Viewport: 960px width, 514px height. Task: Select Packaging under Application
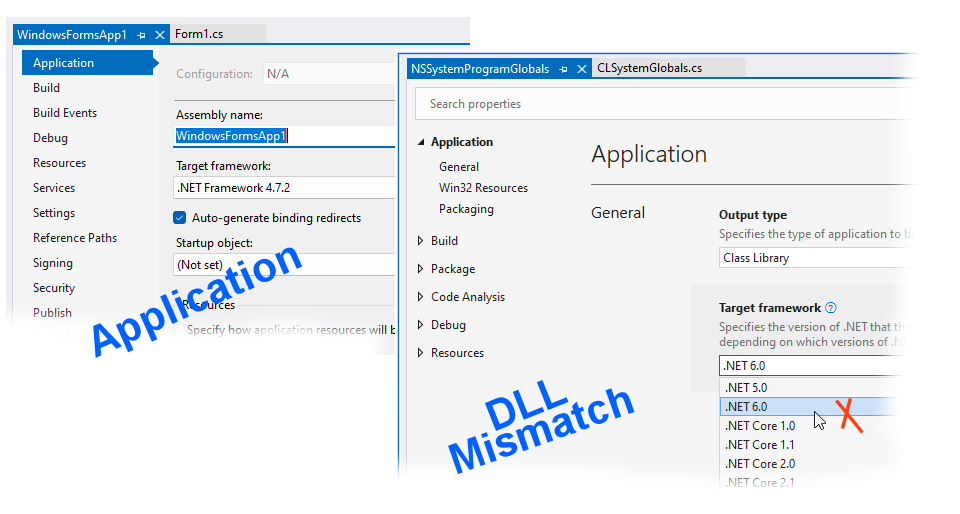(466, 209)
